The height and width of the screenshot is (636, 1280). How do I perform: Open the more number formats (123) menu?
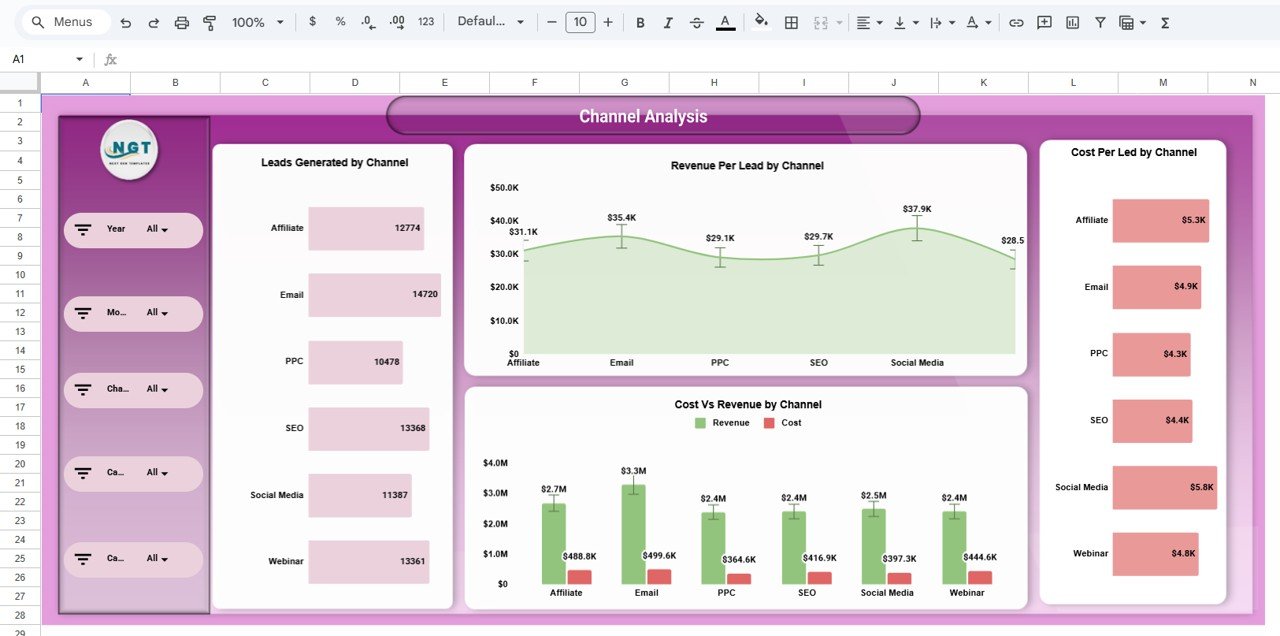click(426, 21)
